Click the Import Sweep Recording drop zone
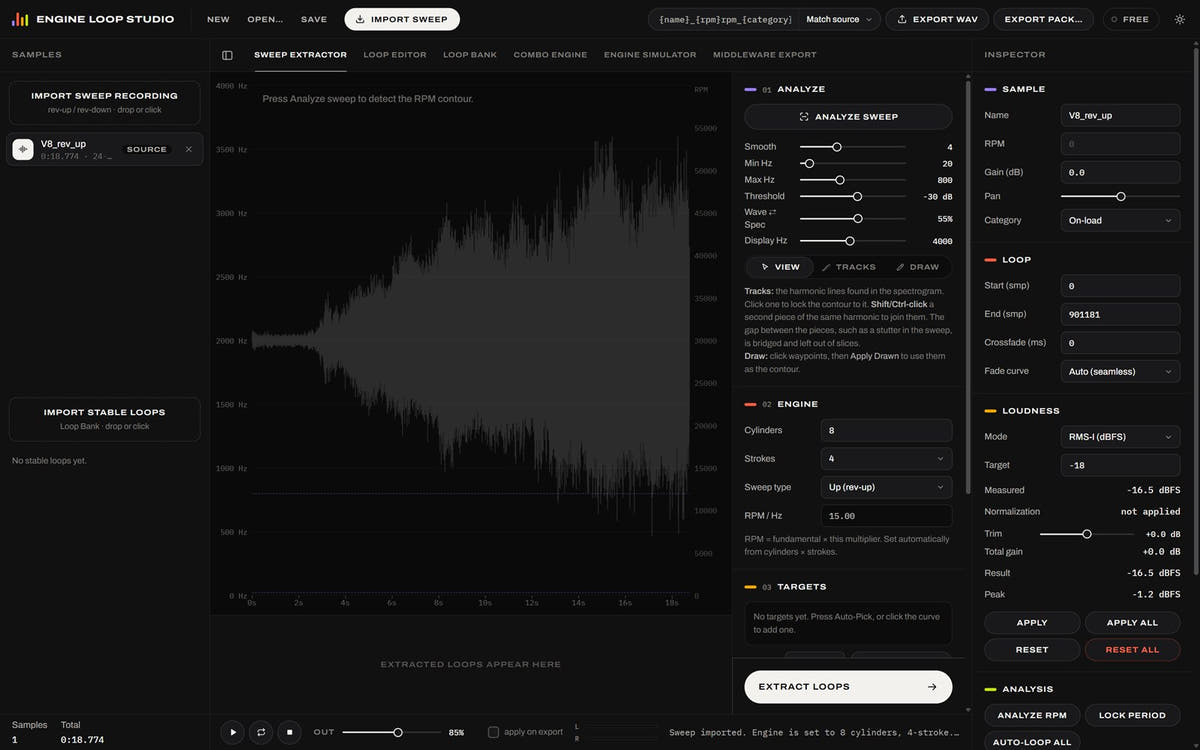The image size is (1200, 750). (105, 102)
